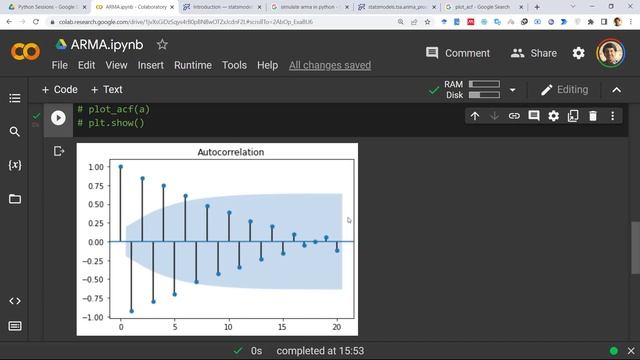Click the browser address bar URL
Screen dimensions: 640x360
pos(186,22)
